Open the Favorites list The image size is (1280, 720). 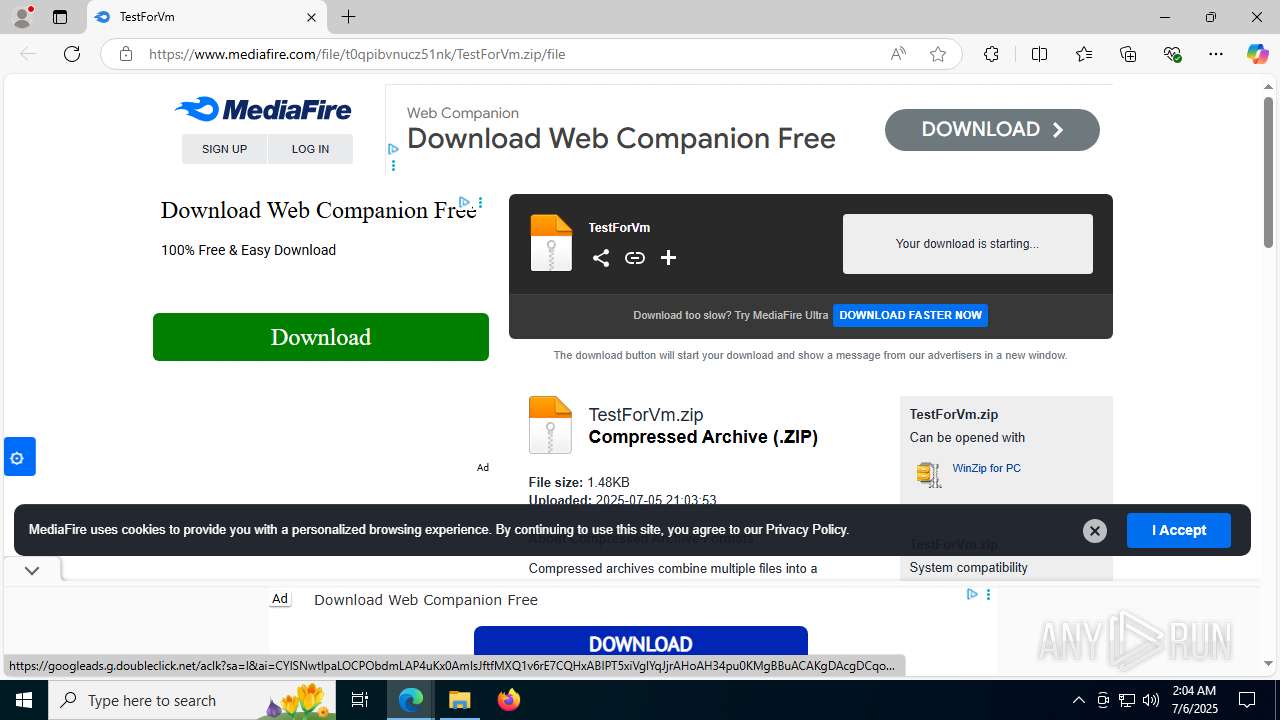(x=1084, y=54)
